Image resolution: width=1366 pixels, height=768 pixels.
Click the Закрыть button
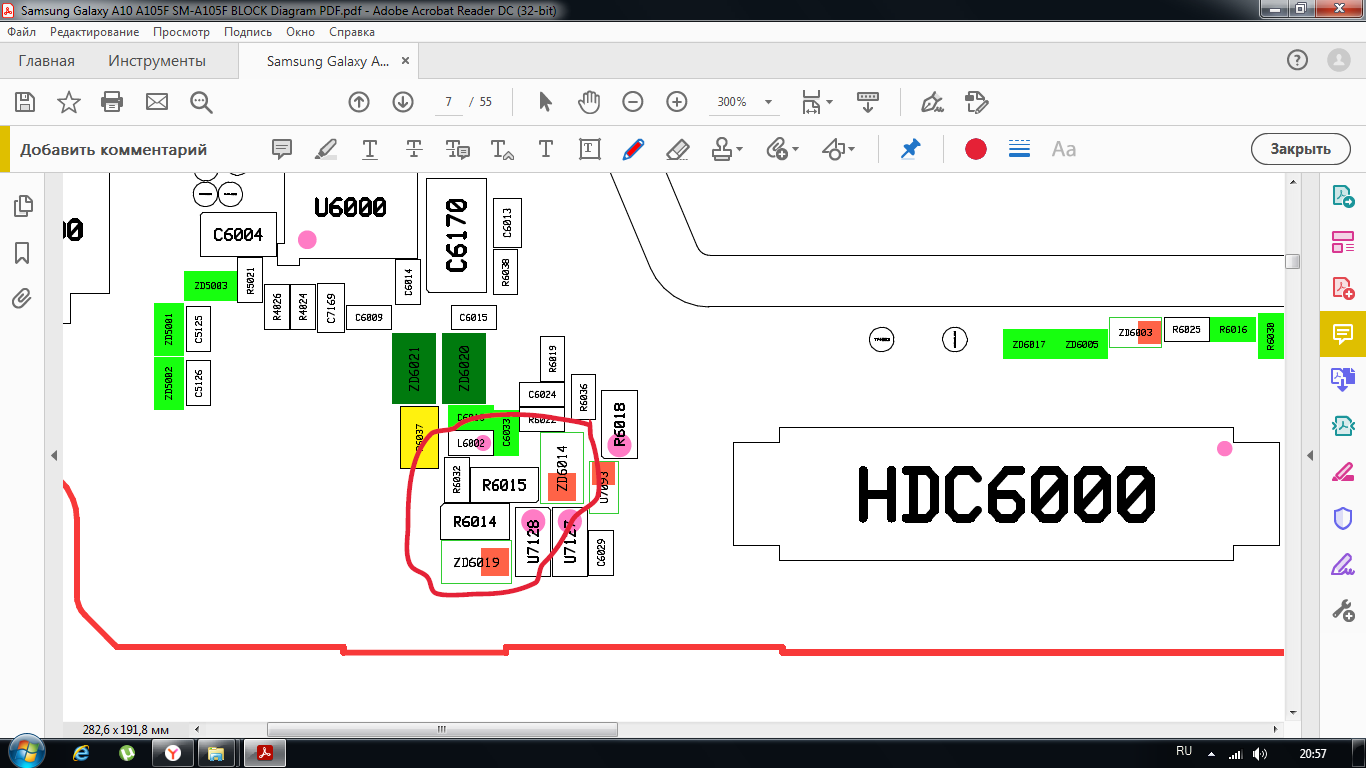(x=1300, y=149)
